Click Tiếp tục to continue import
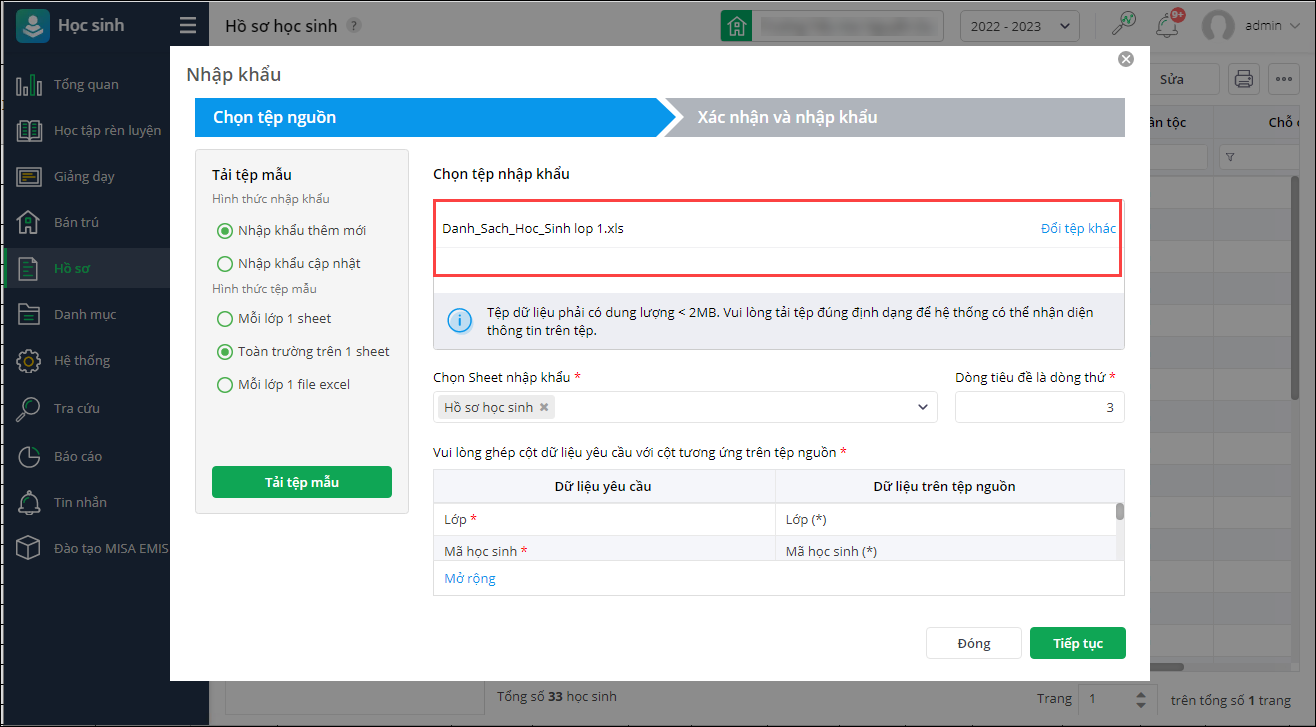Screen dimensions: 1316x727 coord(1078,643)
